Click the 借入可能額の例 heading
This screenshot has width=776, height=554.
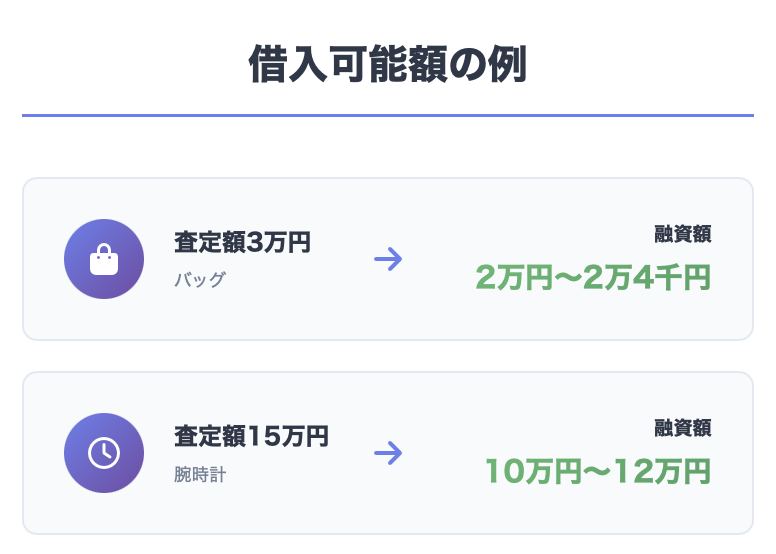tap(388, 66)
